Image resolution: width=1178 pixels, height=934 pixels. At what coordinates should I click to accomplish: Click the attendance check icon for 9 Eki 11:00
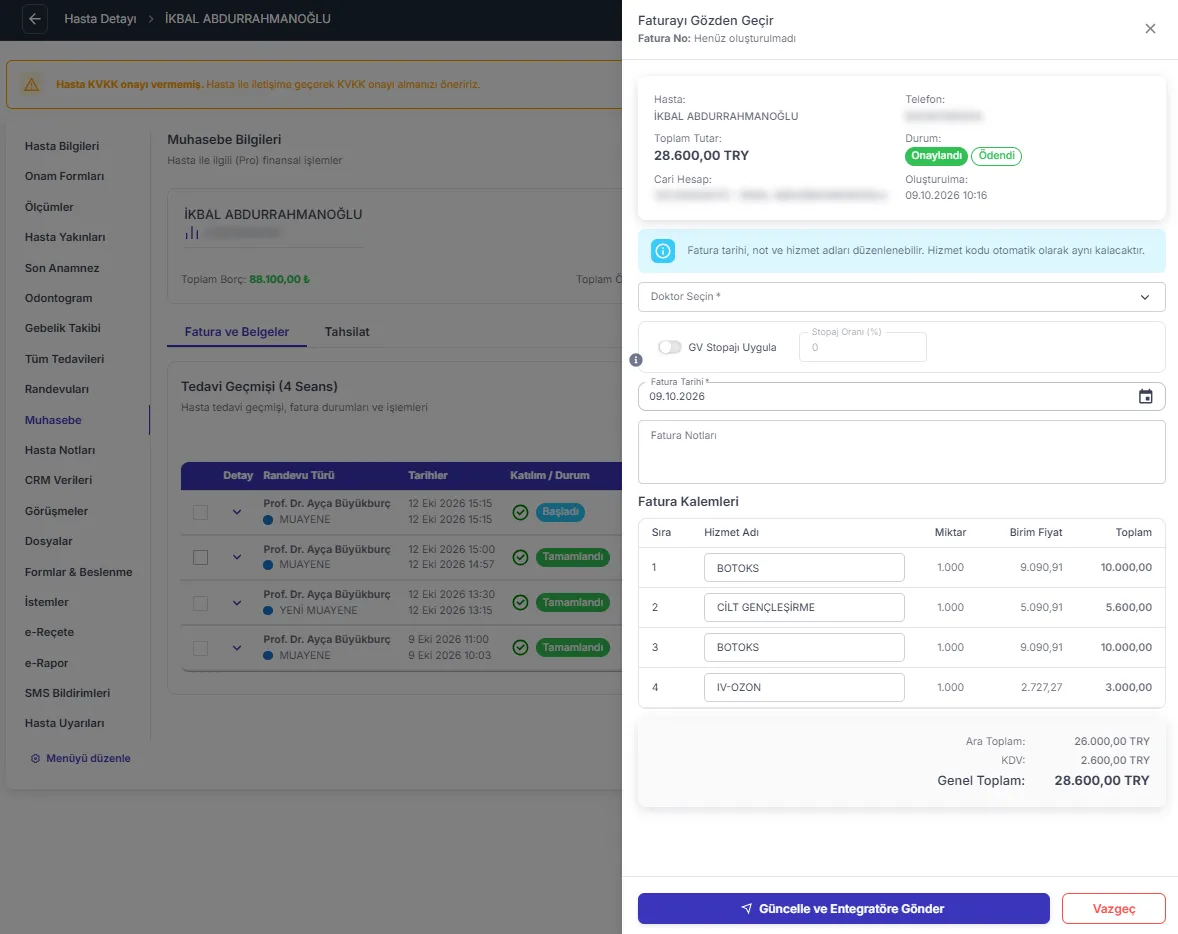(520, 647)
